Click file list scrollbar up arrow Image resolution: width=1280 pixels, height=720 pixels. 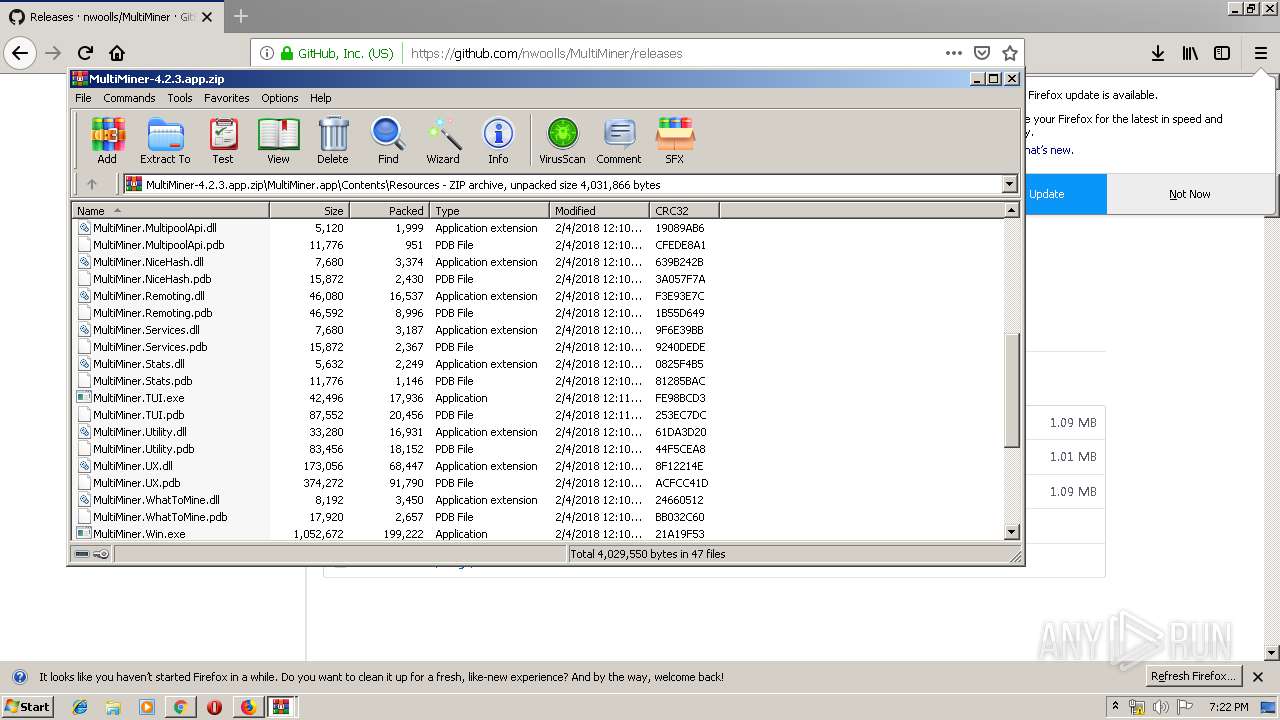[1011, 211]
